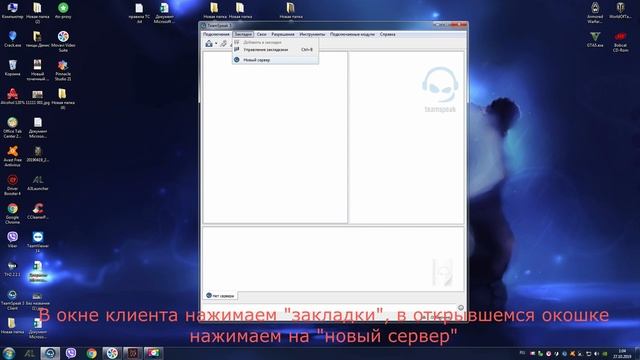Click the Windows Start button
The width and height of the screenshot is (640, 360).
click(8, 353)
